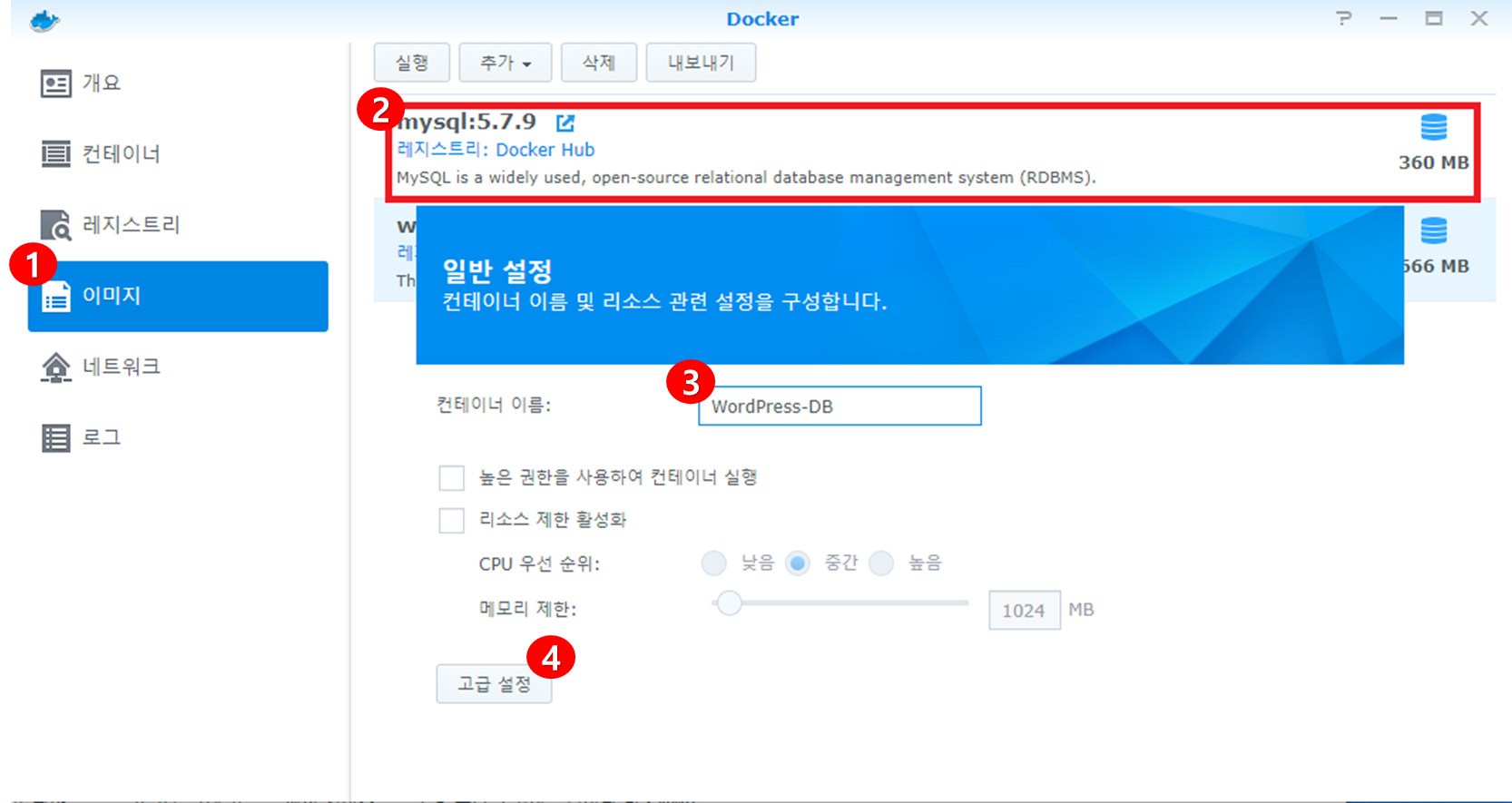Click the Docker whale logo icon
This screenshot has width=1512, height=803.
(x=44, y=20)
